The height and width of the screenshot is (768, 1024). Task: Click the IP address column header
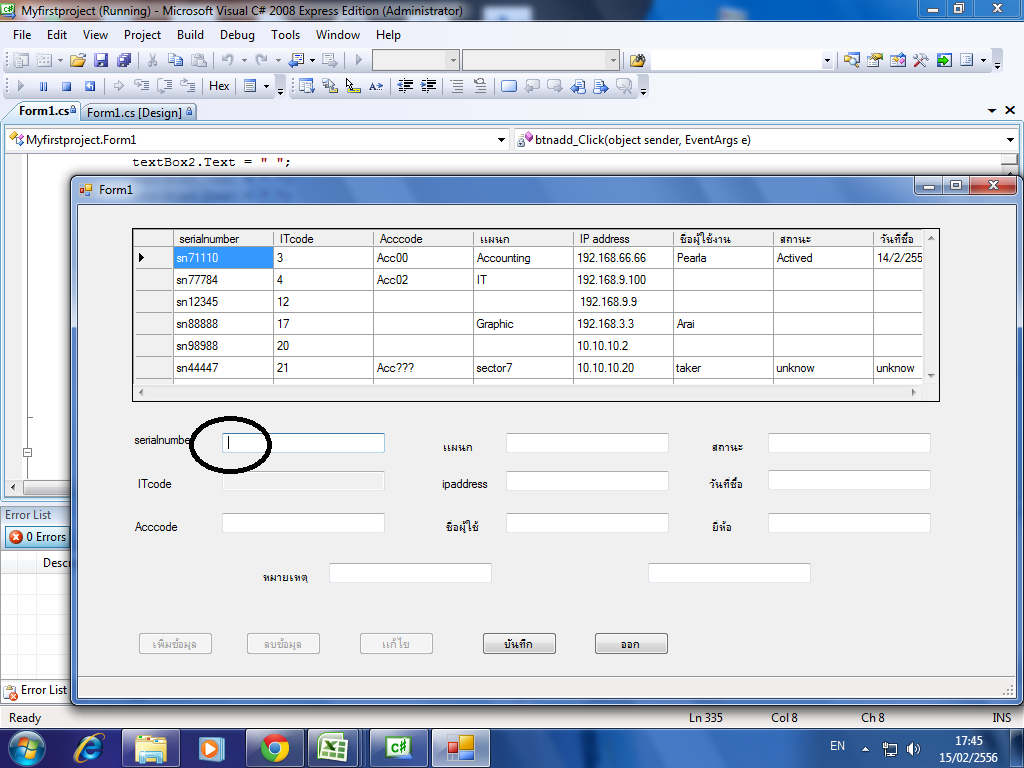pos(624,238)
